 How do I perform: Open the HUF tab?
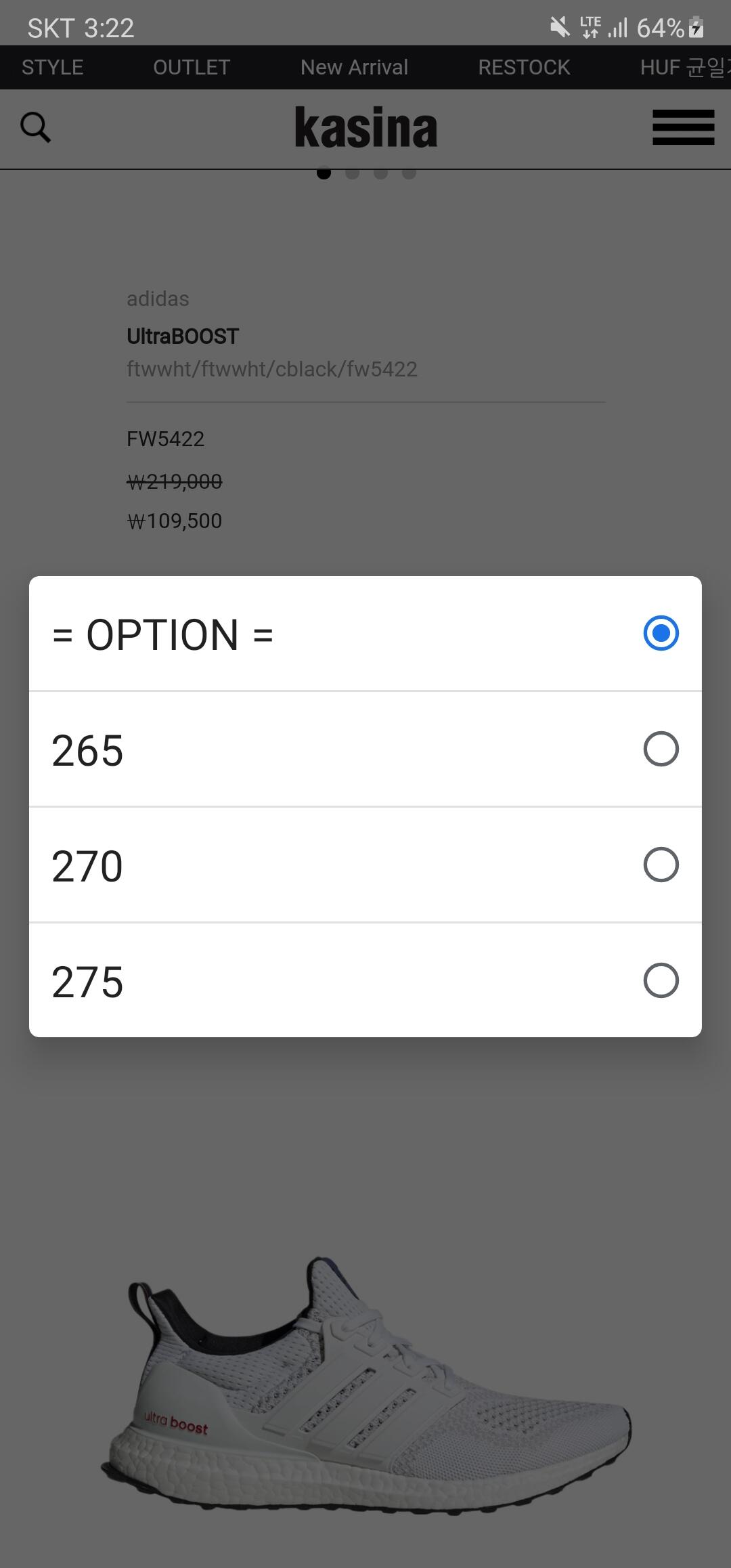tap(682, 68)
